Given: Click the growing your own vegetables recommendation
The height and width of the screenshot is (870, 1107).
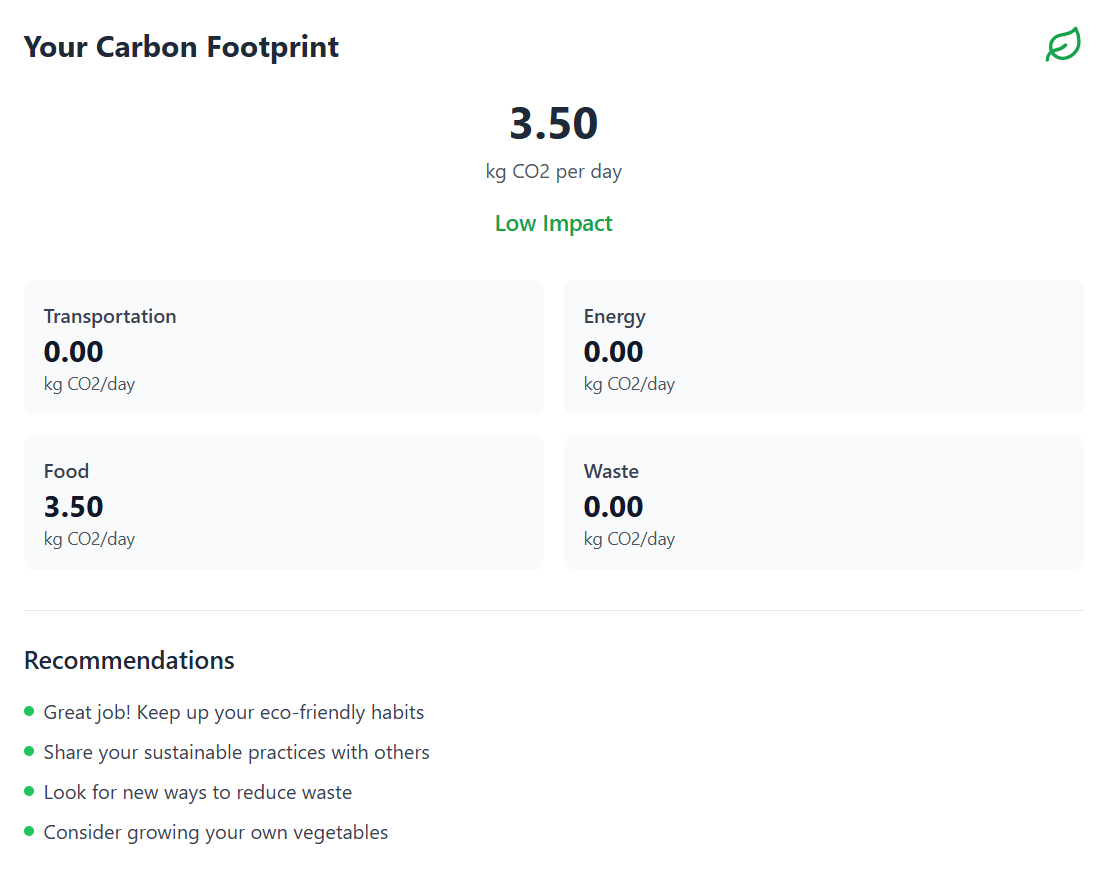Looking at the screenshot, I should 216,832.
